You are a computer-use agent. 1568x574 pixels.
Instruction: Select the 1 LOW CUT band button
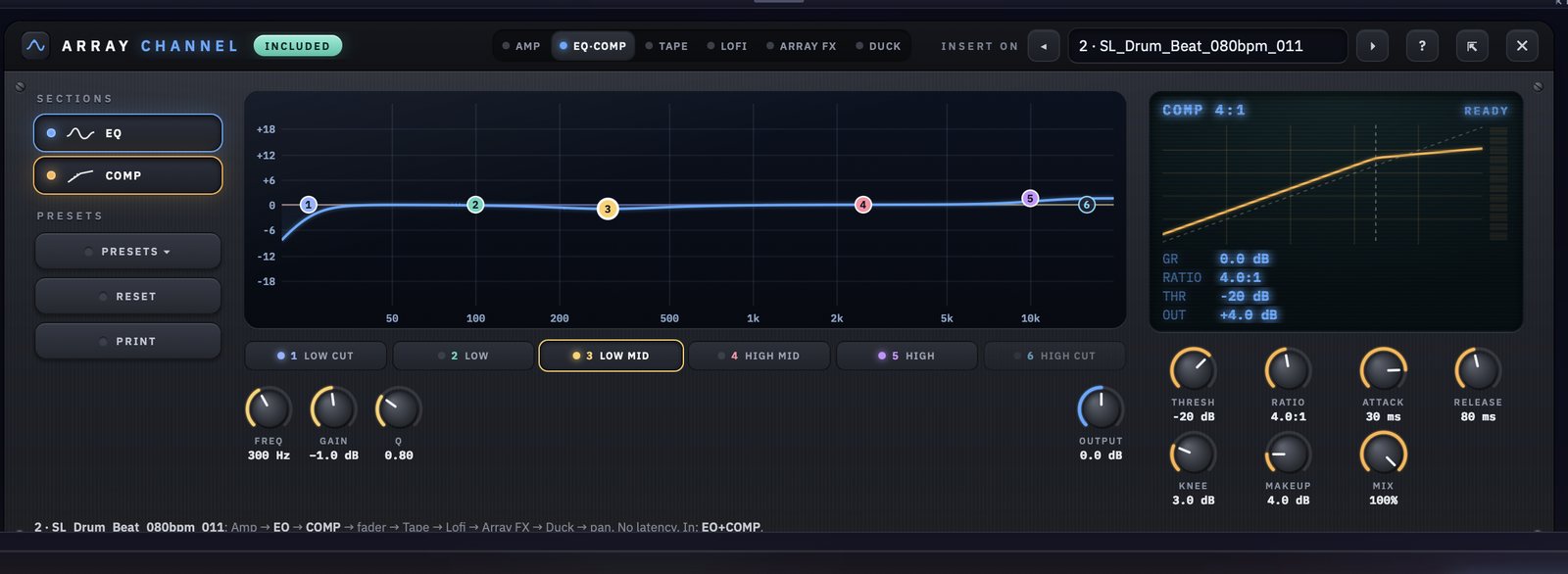[316, 356]
